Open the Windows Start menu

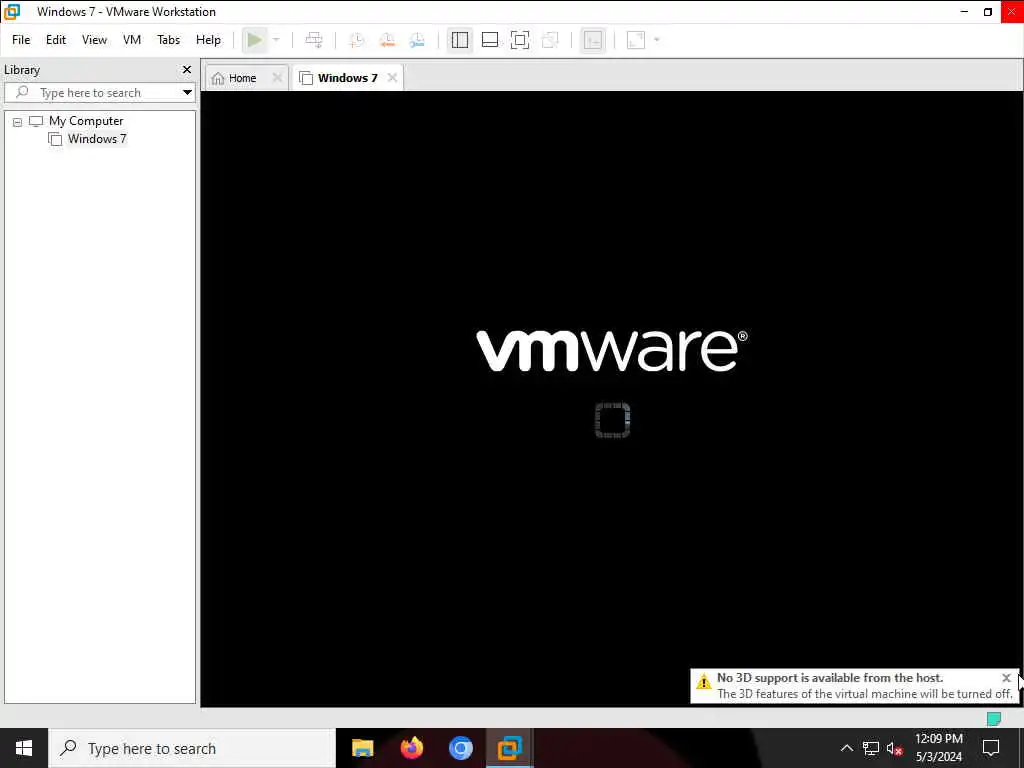pos(24,748)
